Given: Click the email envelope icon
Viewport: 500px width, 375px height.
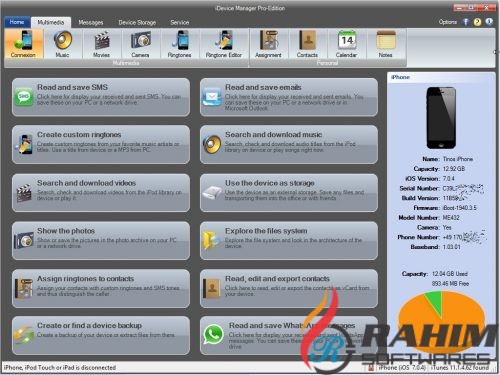Looking at the screenshot, I should (x=212, y=97).
